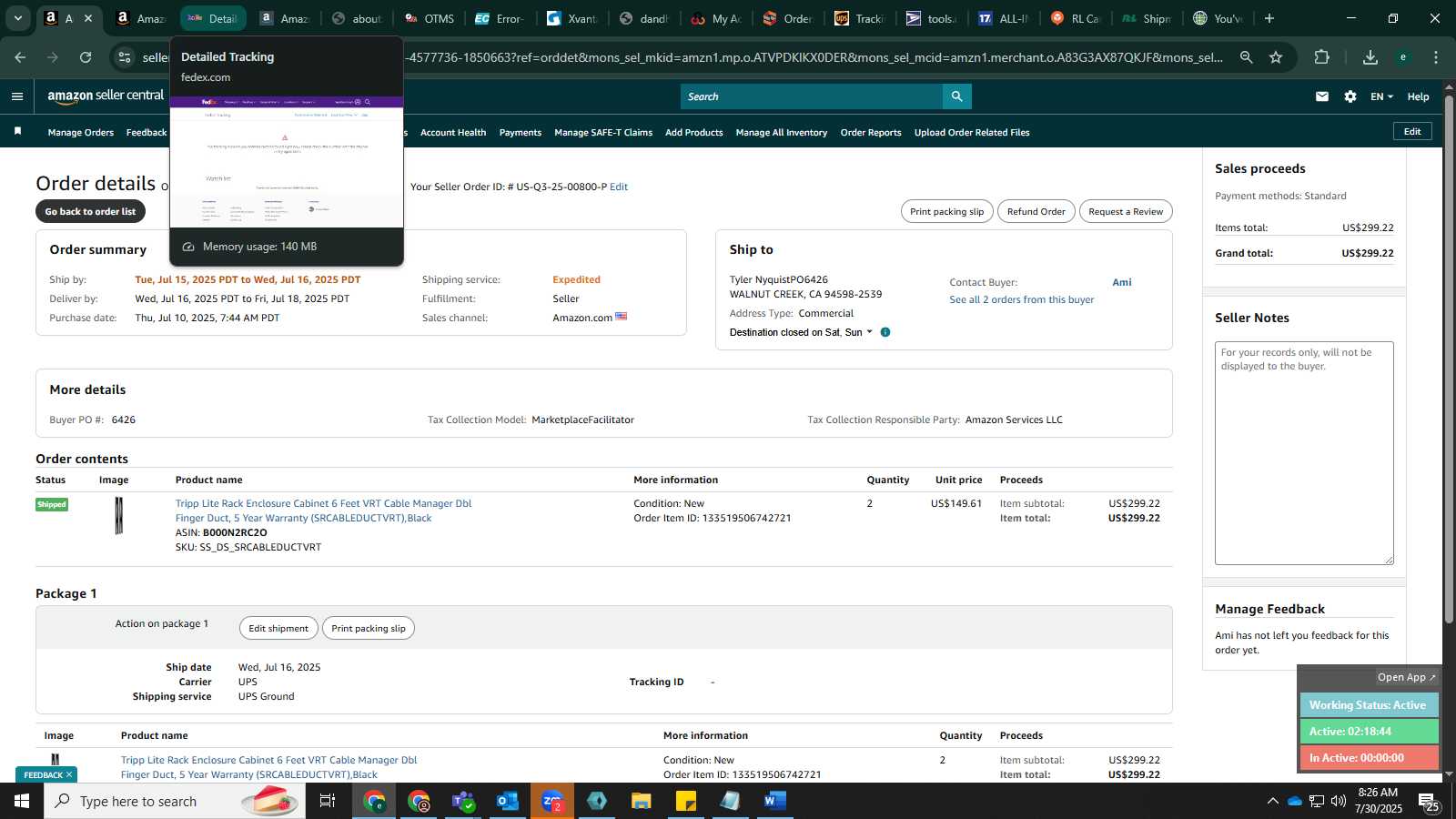Open the mail messages icon
1456x819 pixels.
(x=1322, y=96)
